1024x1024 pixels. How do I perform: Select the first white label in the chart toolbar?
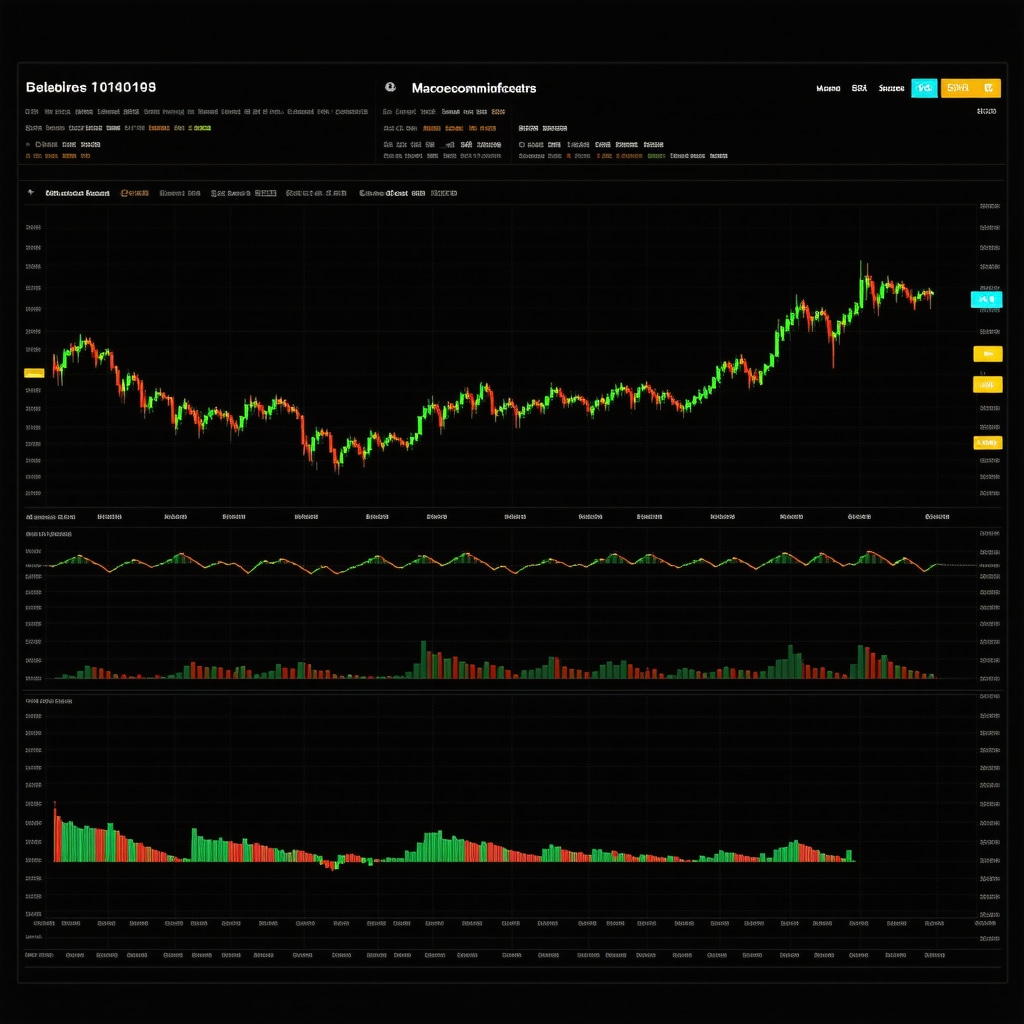coord(77,193)
